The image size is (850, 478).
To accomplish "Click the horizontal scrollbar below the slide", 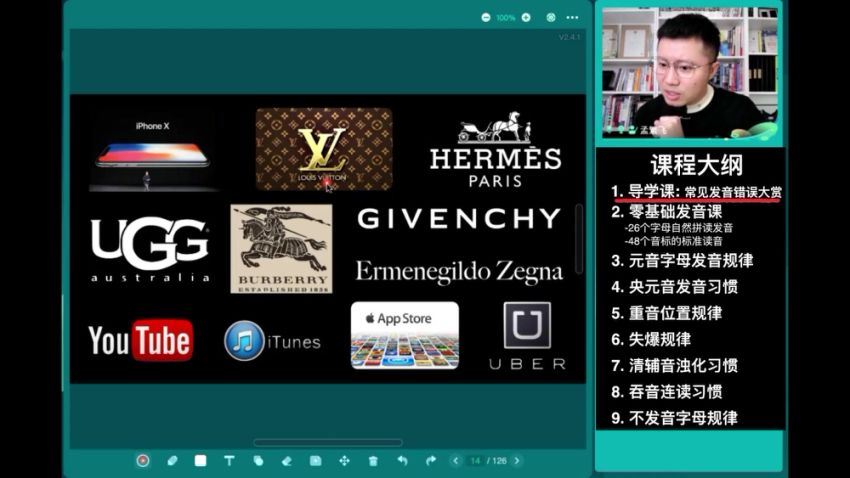I will tap(328, 443).
